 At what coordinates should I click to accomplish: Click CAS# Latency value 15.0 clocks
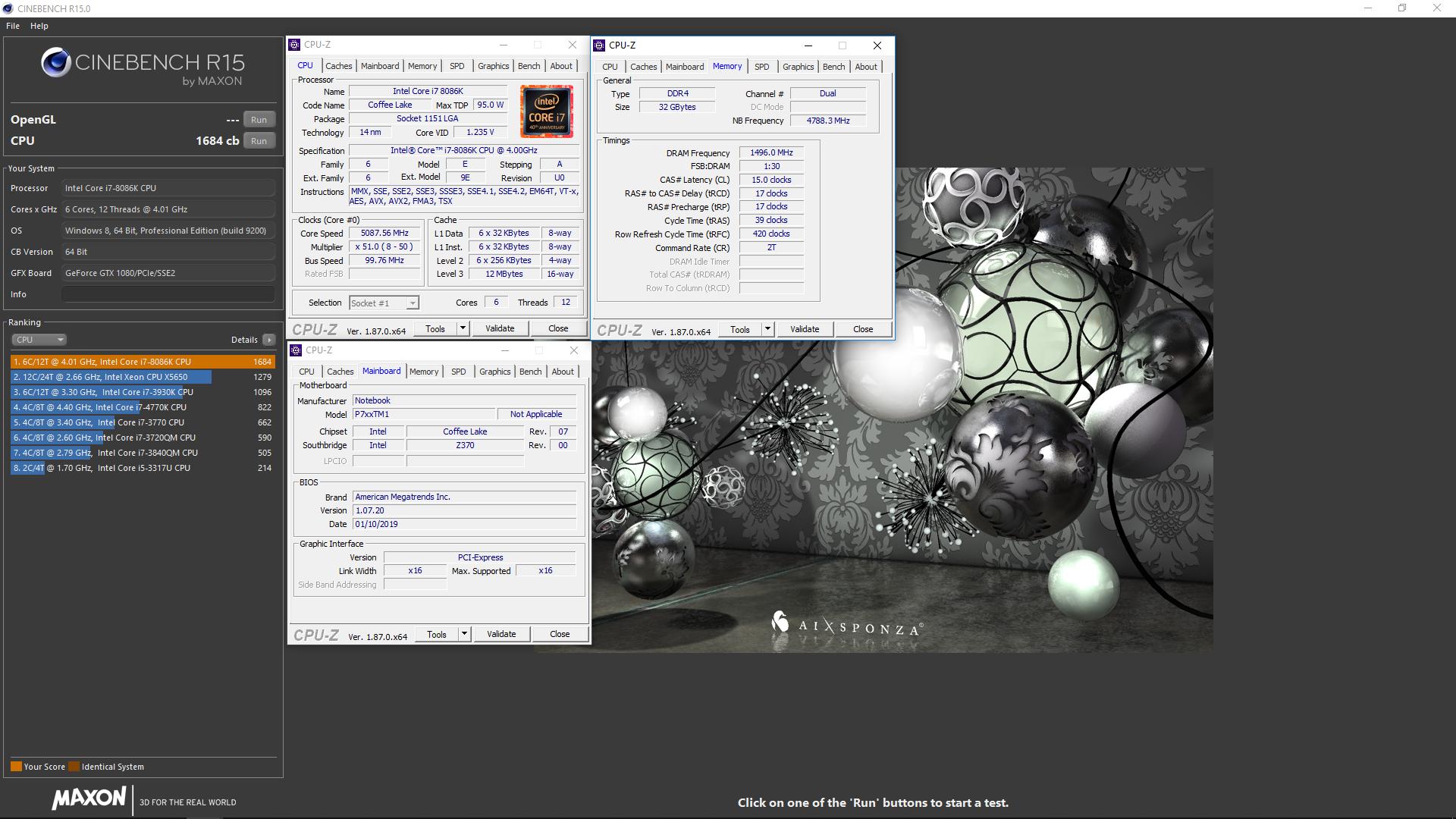pos(771,180)
